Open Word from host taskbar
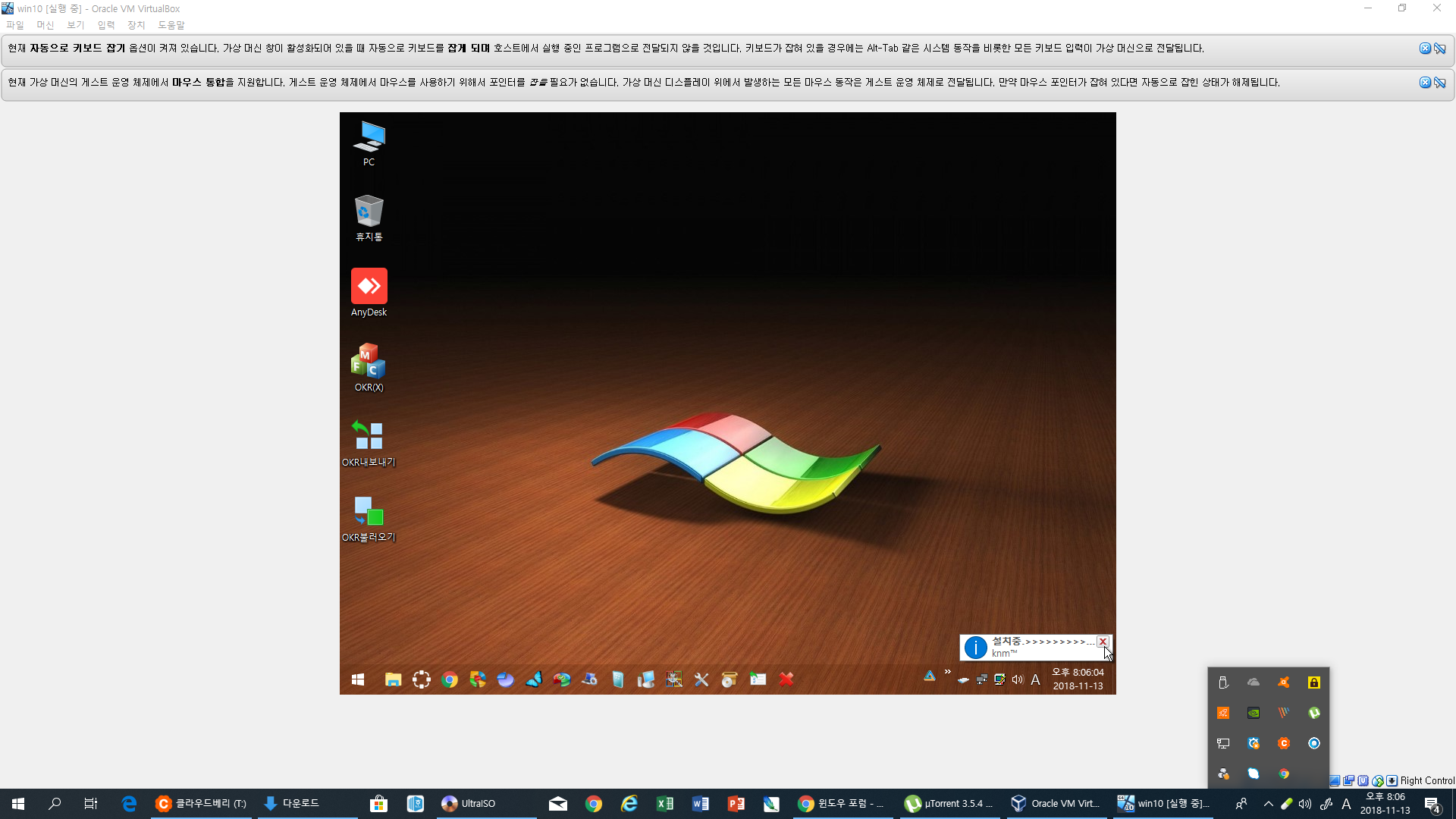This screenshot has height=819, width=1456. [701, 804]
